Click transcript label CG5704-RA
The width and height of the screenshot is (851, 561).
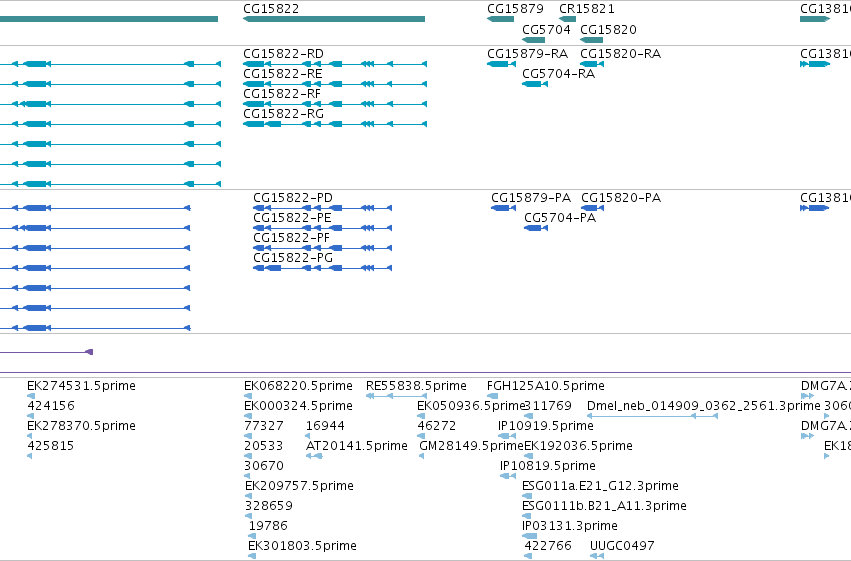pyautogui.click(x=558, y=74)
